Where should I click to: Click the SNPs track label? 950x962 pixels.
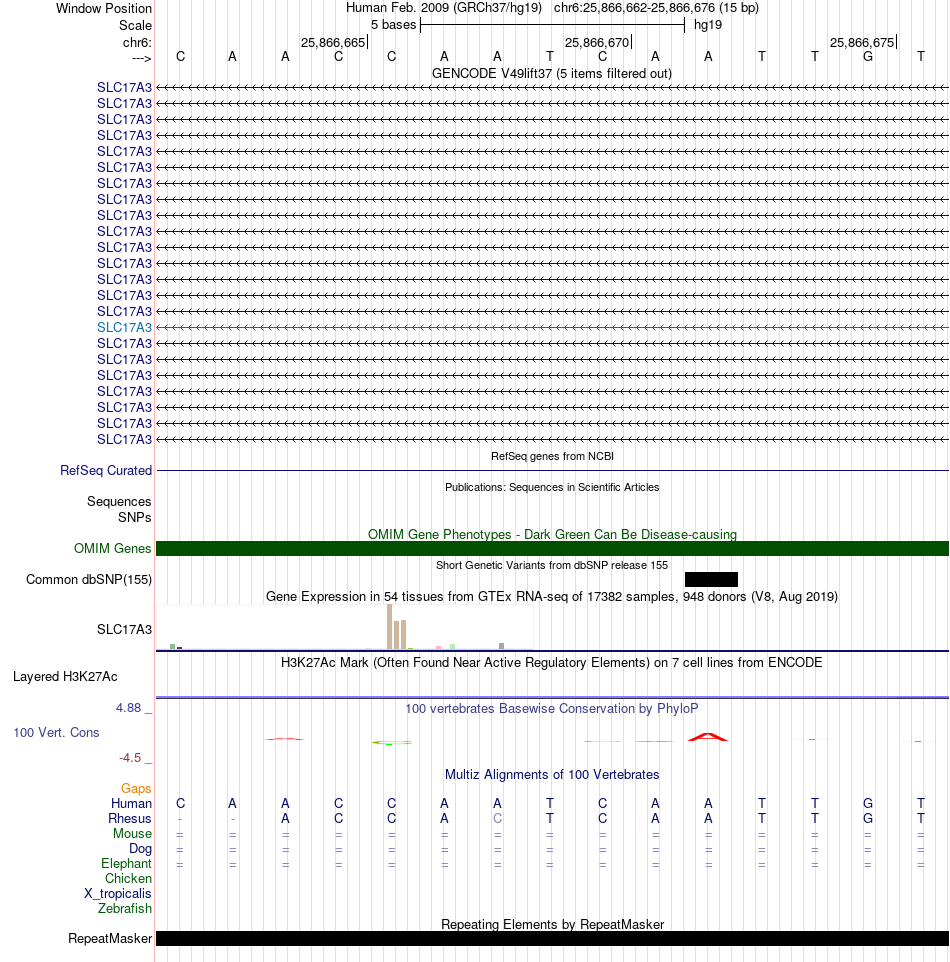pos(134,518)
